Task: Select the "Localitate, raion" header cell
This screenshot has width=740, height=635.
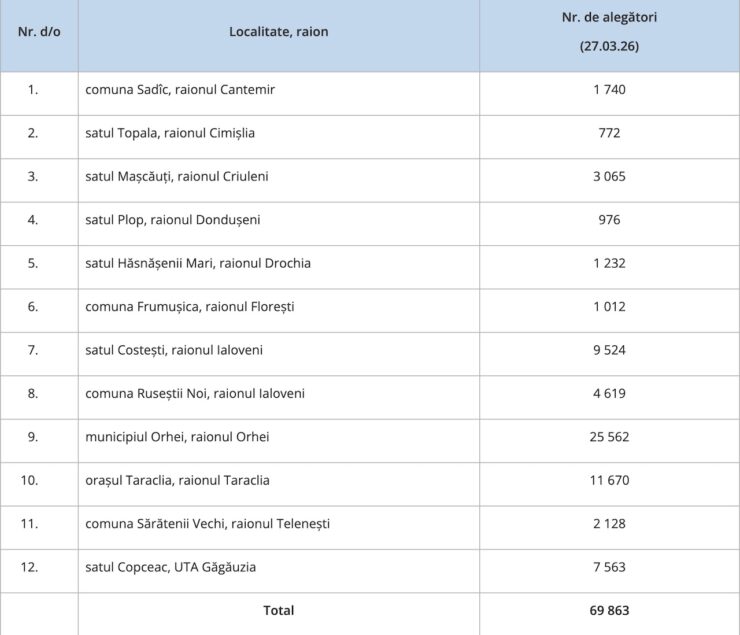Action: (278, 31)
